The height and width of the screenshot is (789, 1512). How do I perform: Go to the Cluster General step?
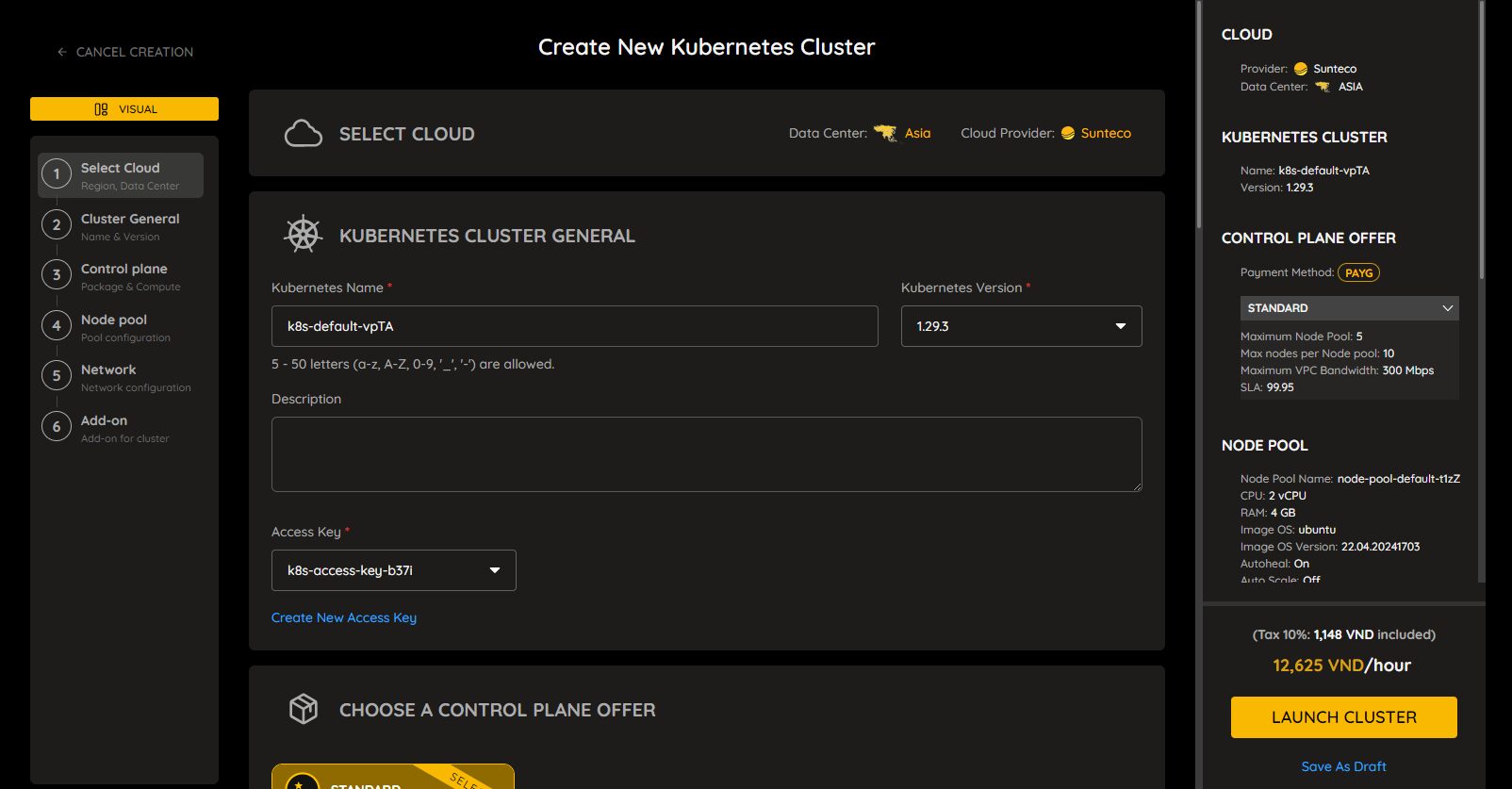121,226
